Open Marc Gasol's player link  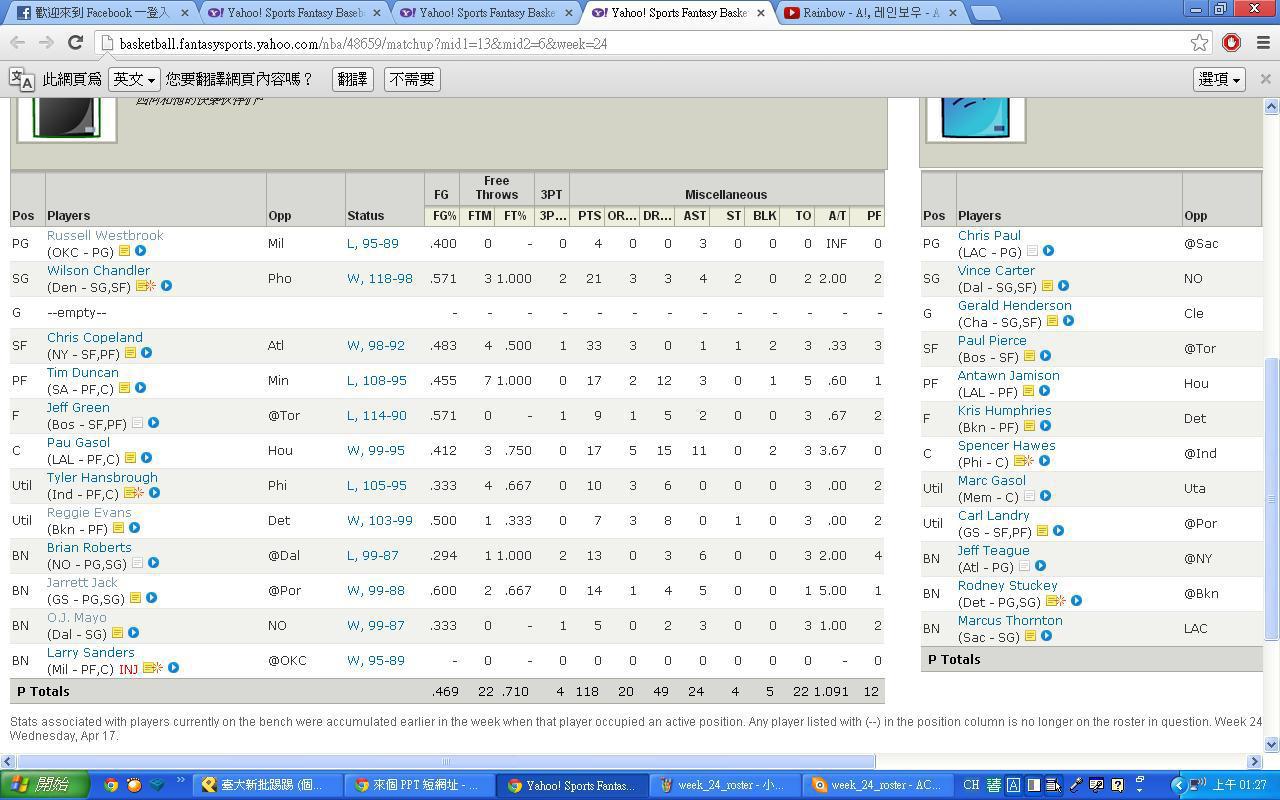(992, 481)
